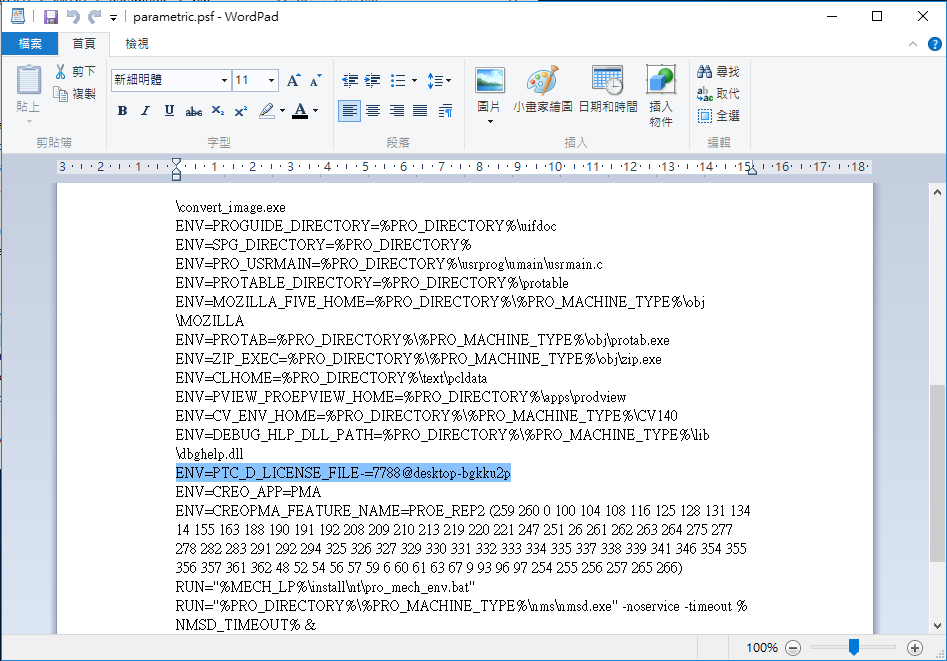The image size is (947, 661).
Task: Toggle underline formatting
Action: (169, 111)
